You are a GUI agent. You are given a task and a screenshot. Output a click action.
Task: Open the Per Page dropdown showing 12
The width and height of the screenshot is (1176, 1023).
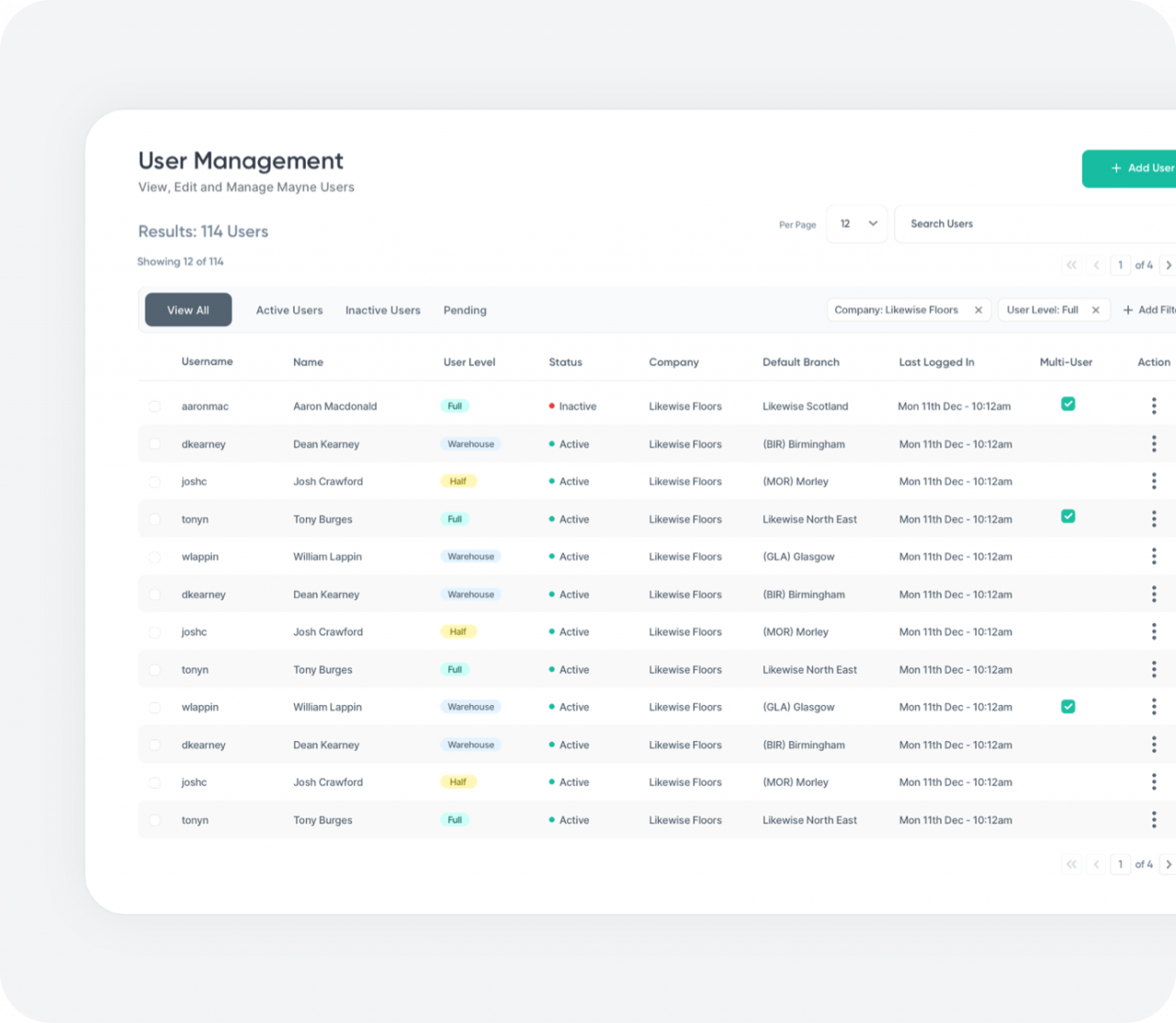[x=857, y=224]
